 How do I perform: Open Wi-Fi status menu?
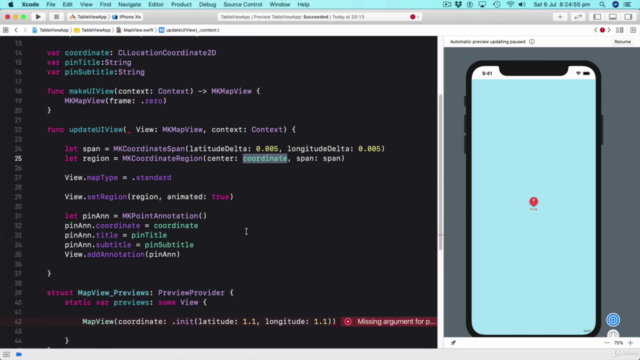(x=510, y=4)
